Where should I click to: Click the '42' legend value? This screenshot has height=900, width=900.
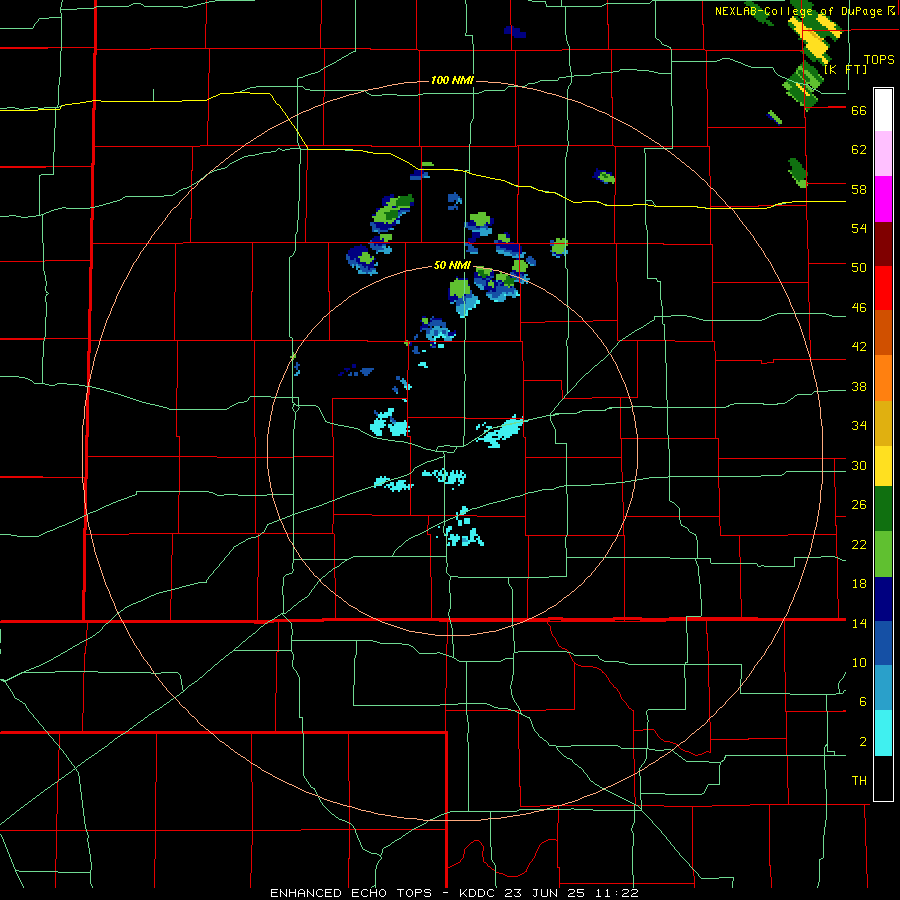pos(859,347)
